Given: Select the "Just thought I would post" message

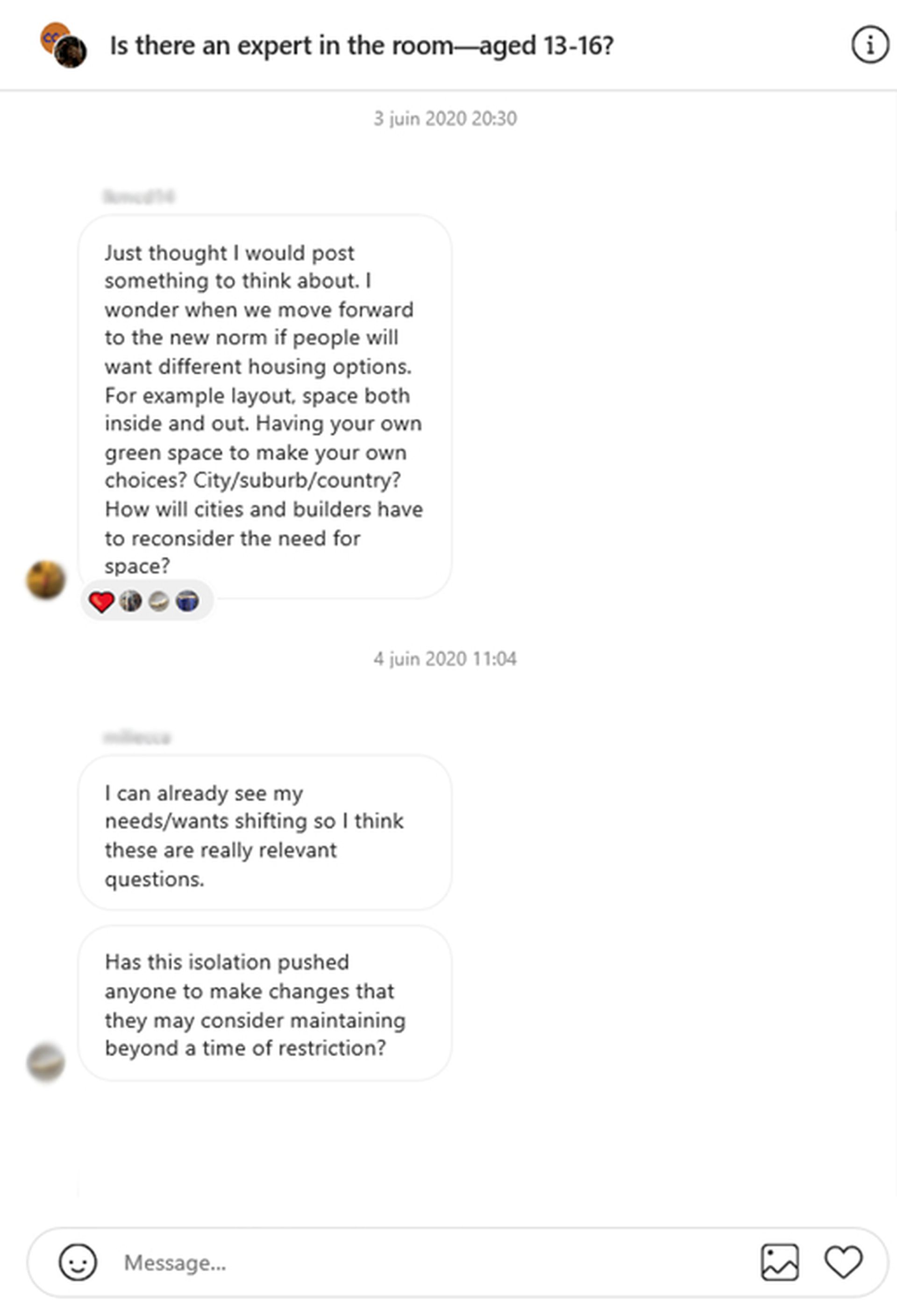Looking at the screenshot, I should point(264,408).
